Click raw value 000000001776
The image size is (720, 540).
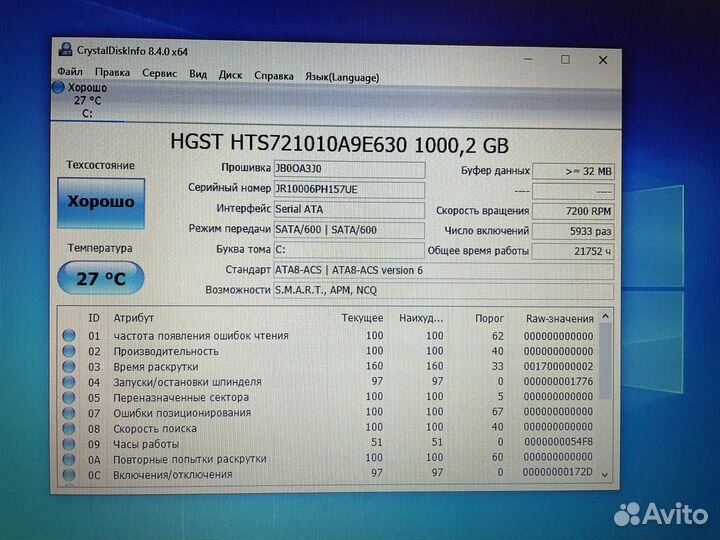[558, 382]
